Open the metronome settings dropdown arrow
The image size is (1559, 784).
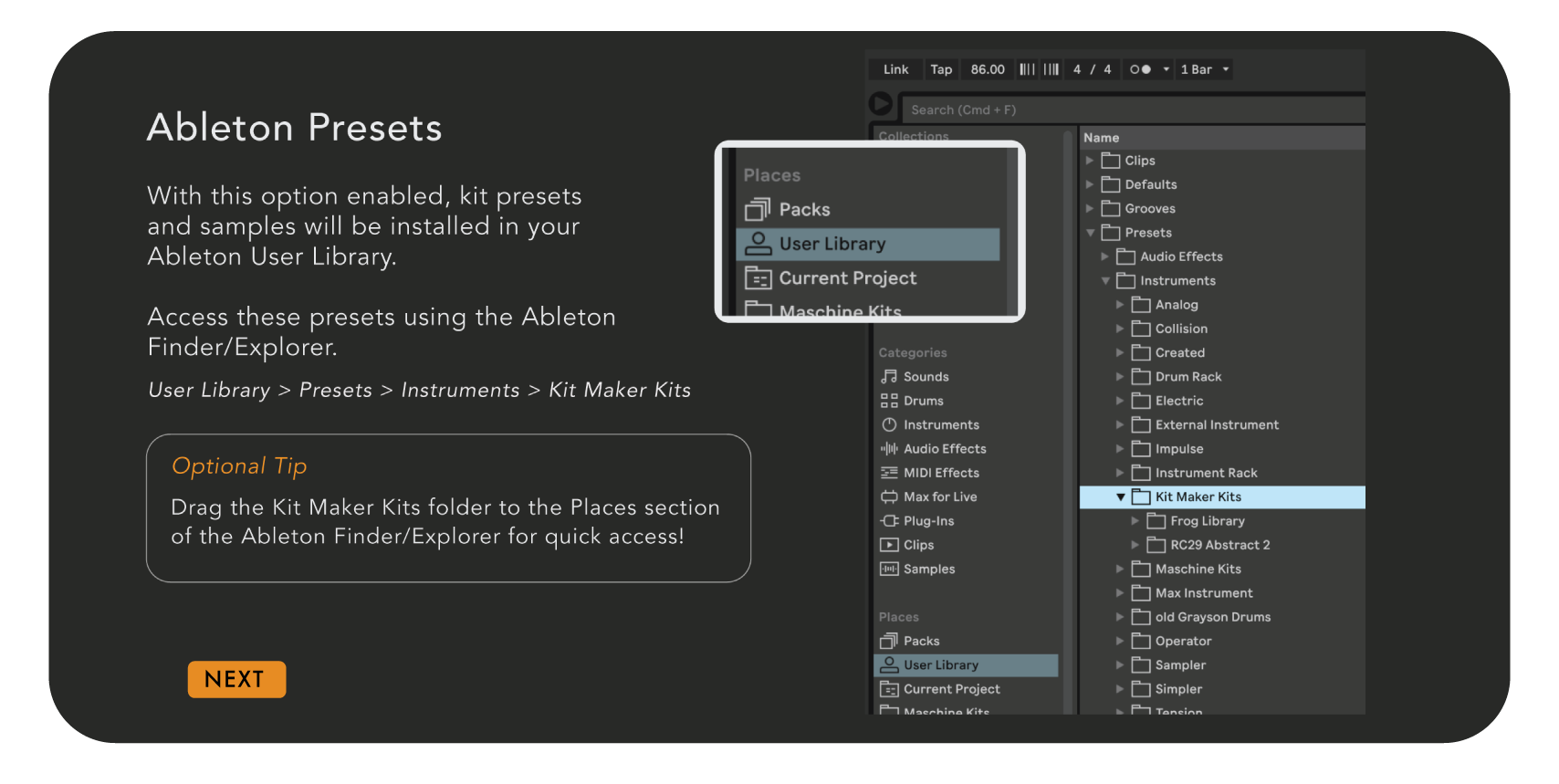click(1166, 69)
